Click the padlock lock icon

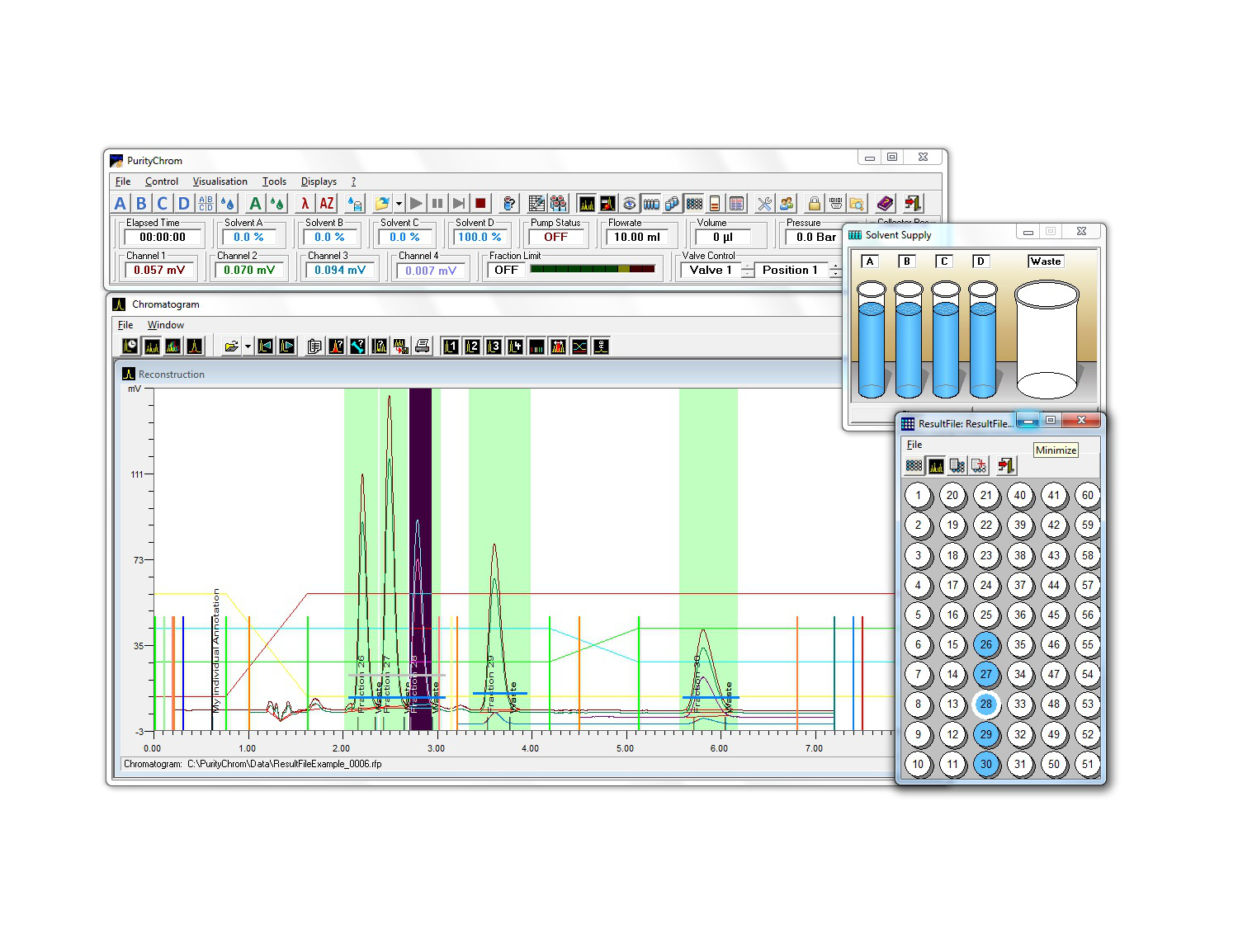pos(814,203)
